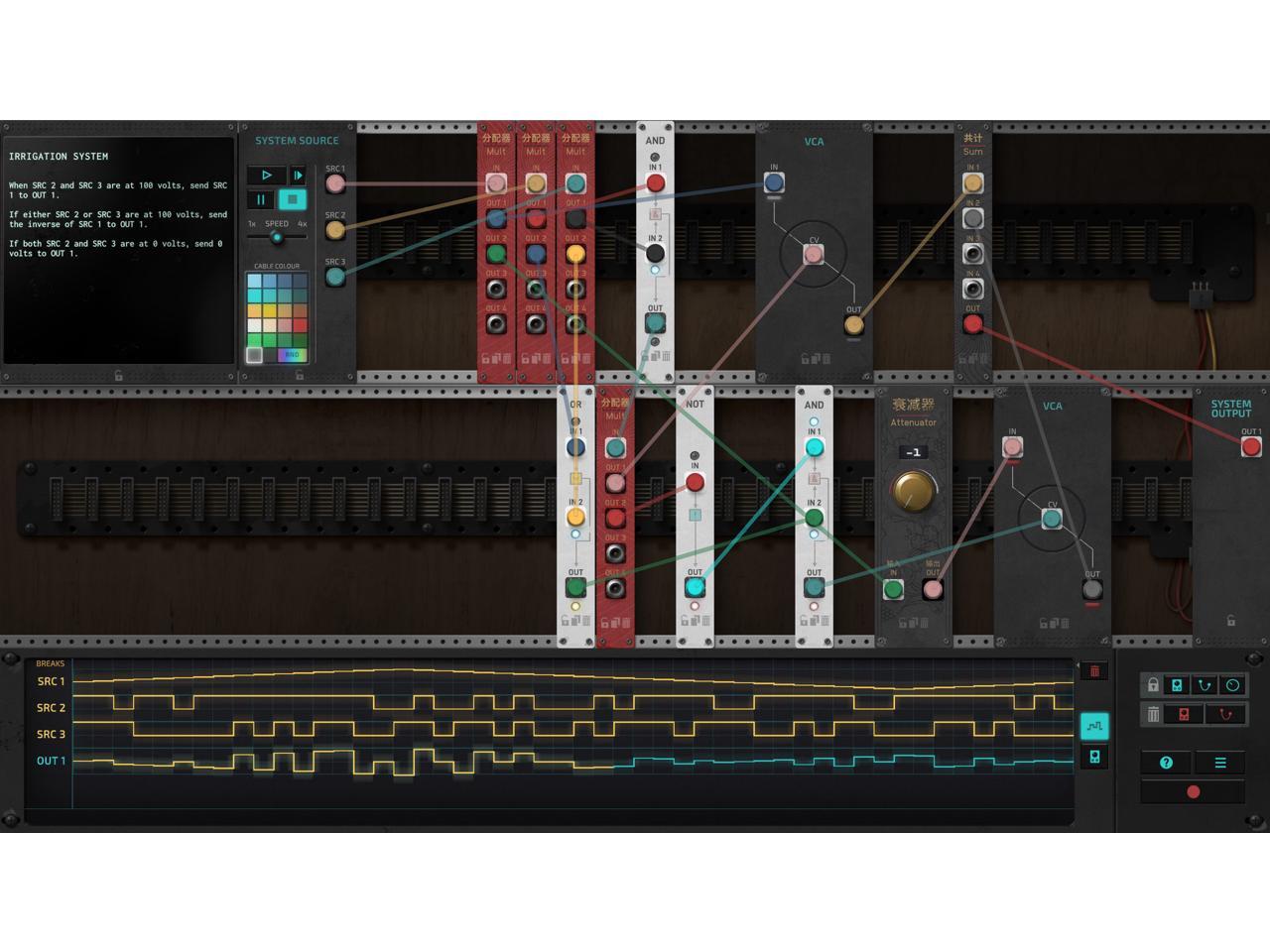Advance one step with the step-forward button

[298, 176]
